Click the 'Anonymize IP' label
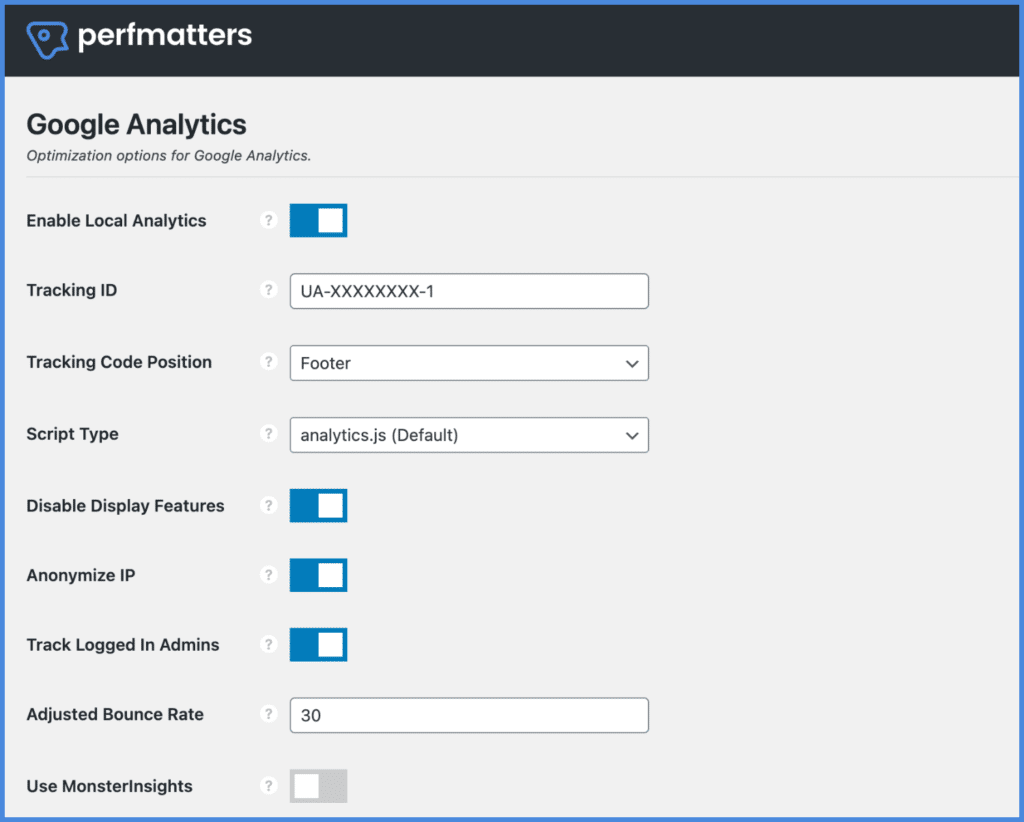This screenshot has height=822, width=1024. coord(81,576)
